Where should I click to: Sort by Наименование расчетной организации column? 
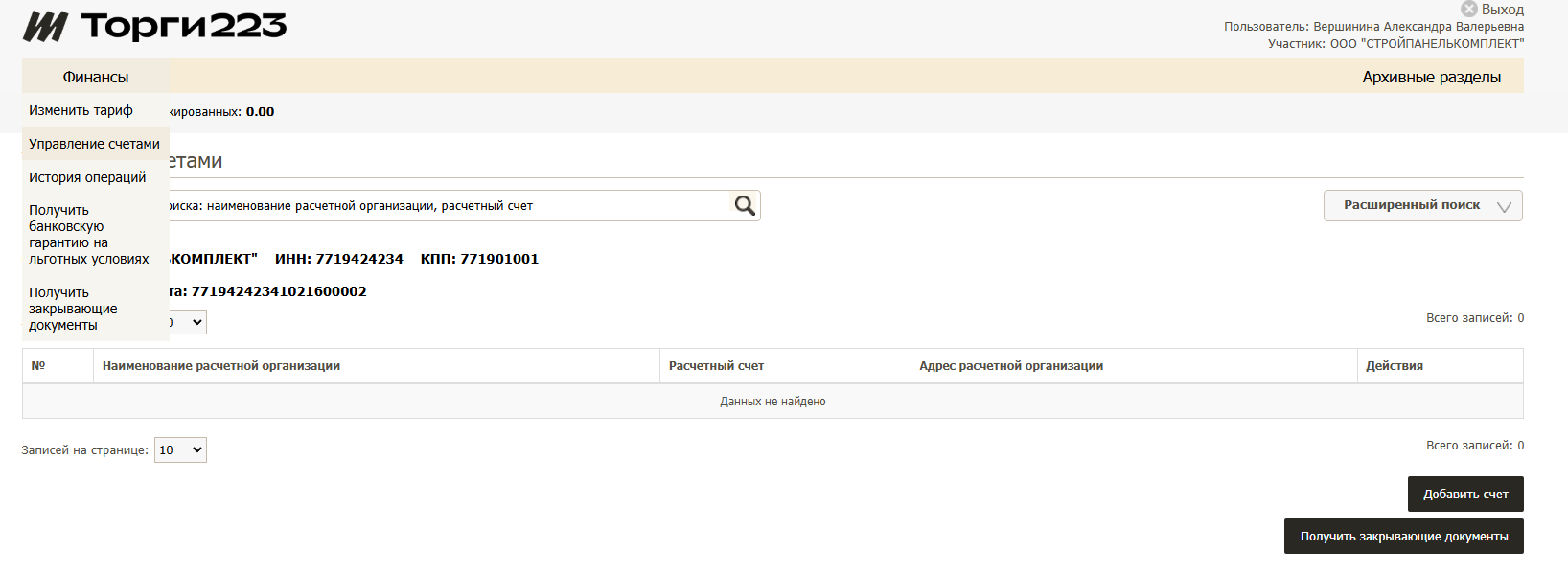coord(221,366)
